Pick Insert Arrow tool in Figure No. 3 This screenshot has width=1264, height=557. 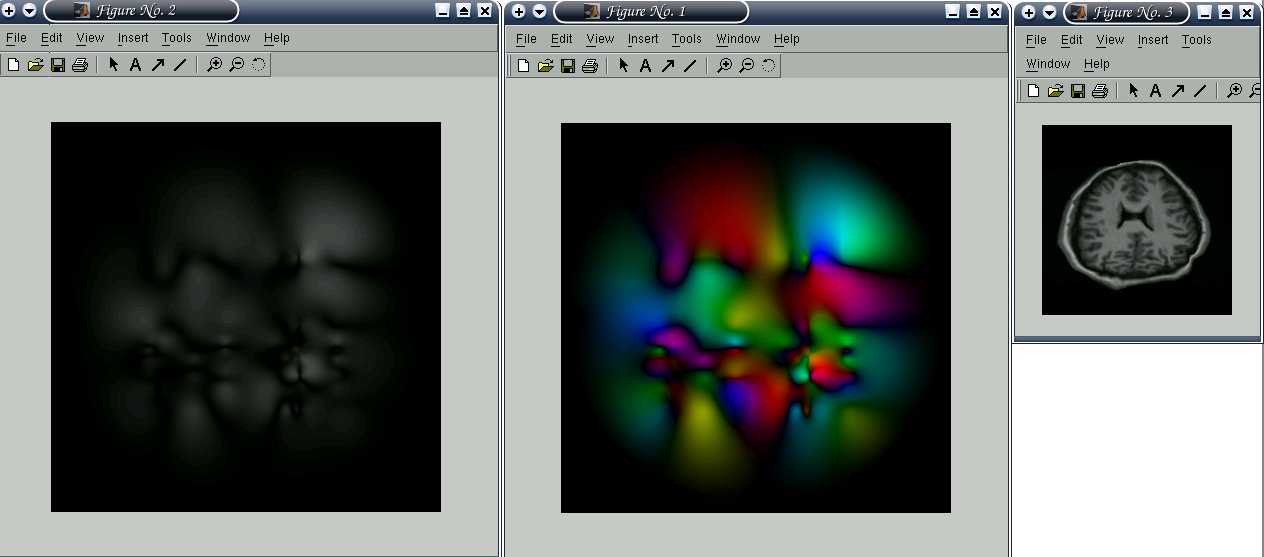(x=1177, y=91)
